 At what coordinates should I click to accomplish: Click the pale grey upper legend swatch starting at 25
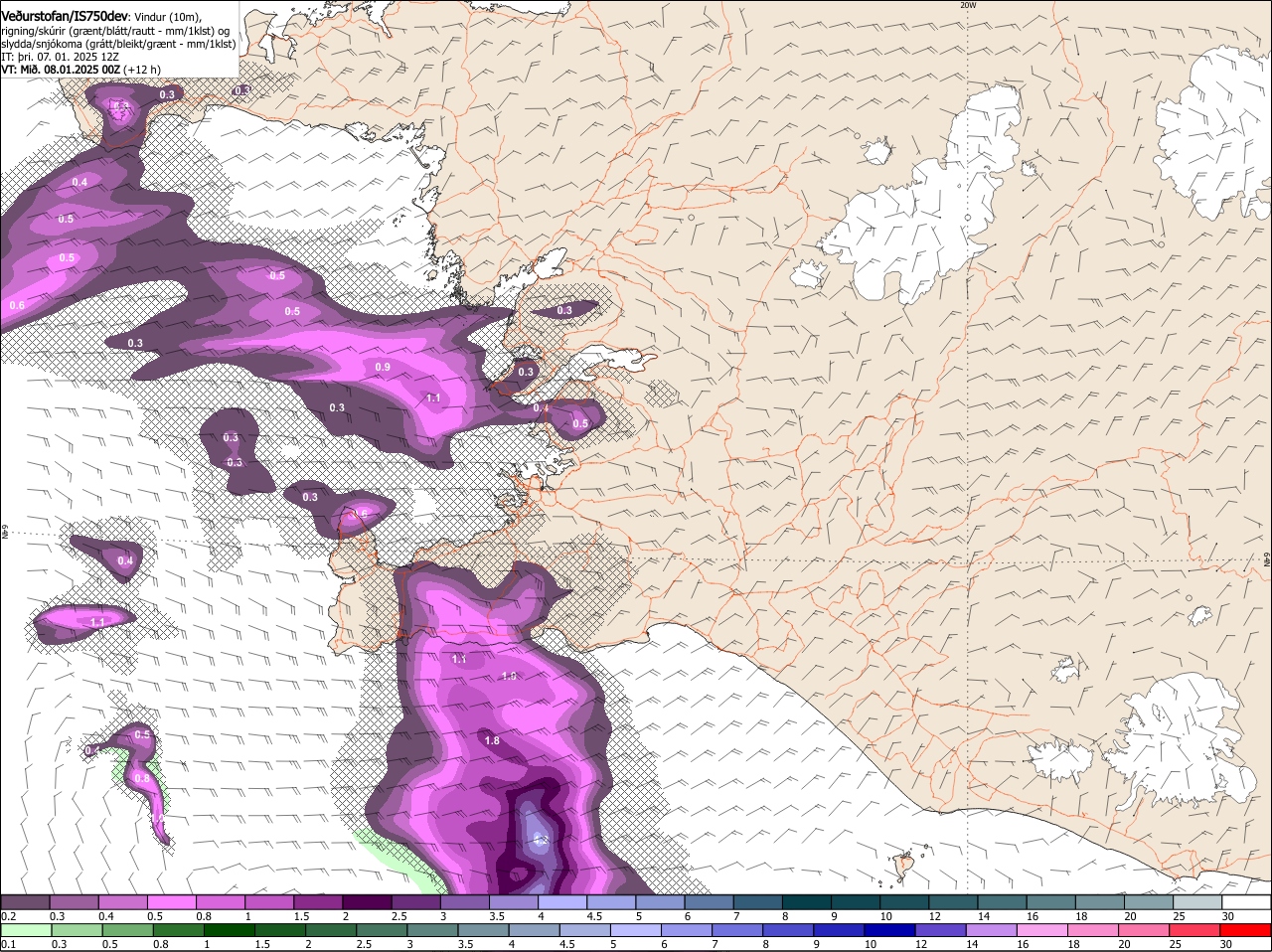coord(1198,902)
